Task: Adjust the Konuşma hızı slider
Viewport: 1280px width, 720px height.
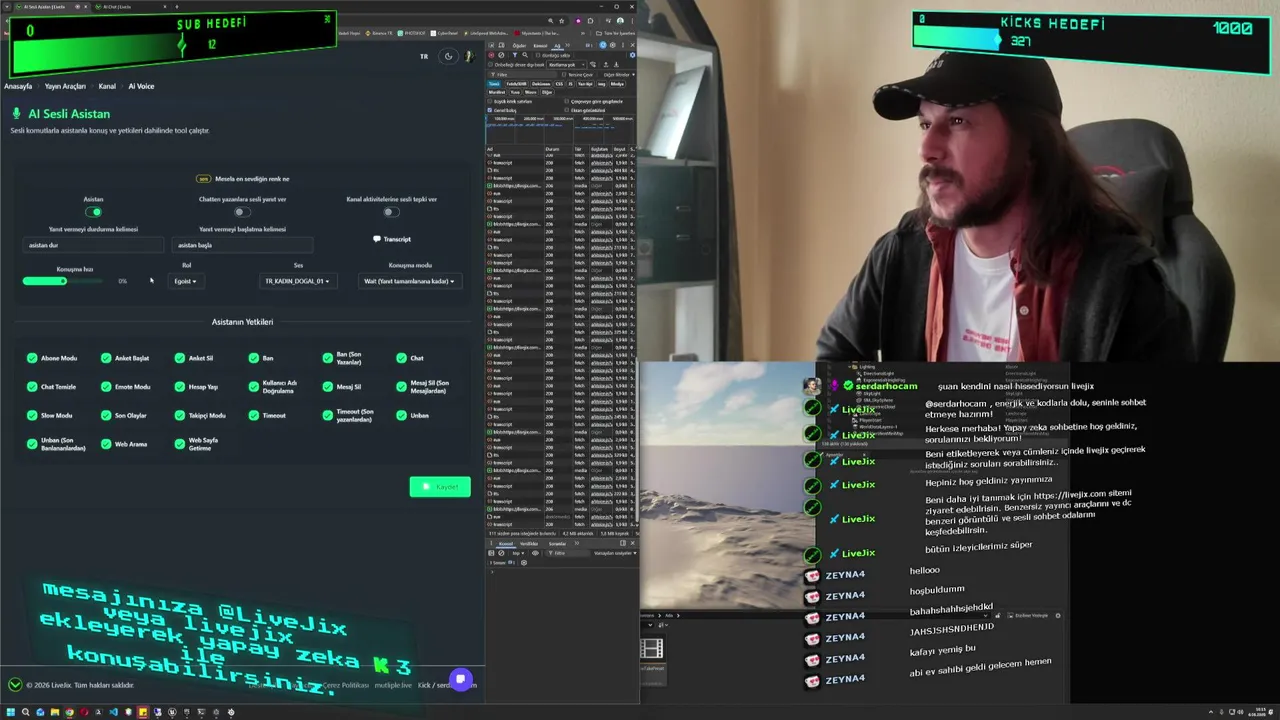Action: point(62,281)
